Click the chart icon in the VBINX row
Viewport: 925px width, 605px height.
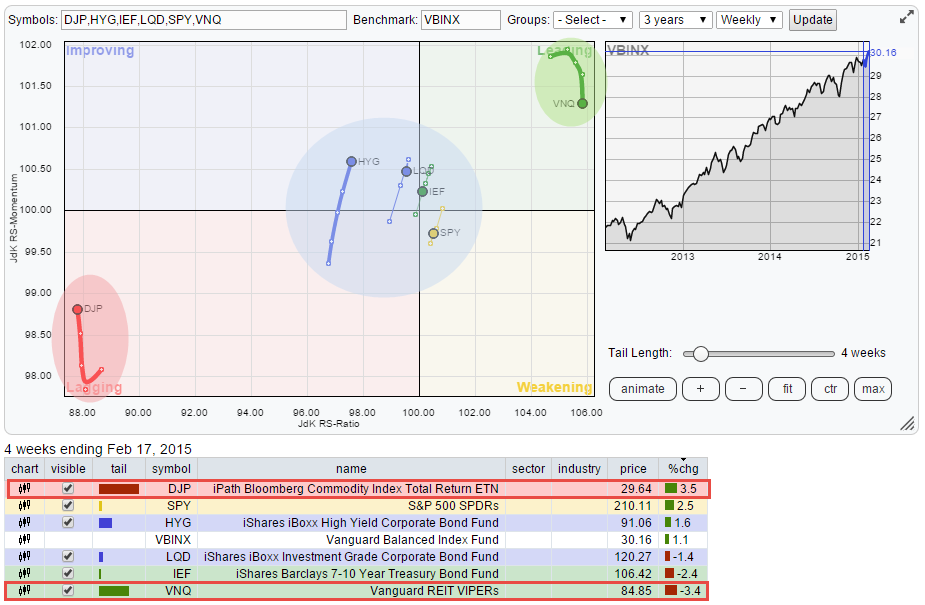click(24, 540)
